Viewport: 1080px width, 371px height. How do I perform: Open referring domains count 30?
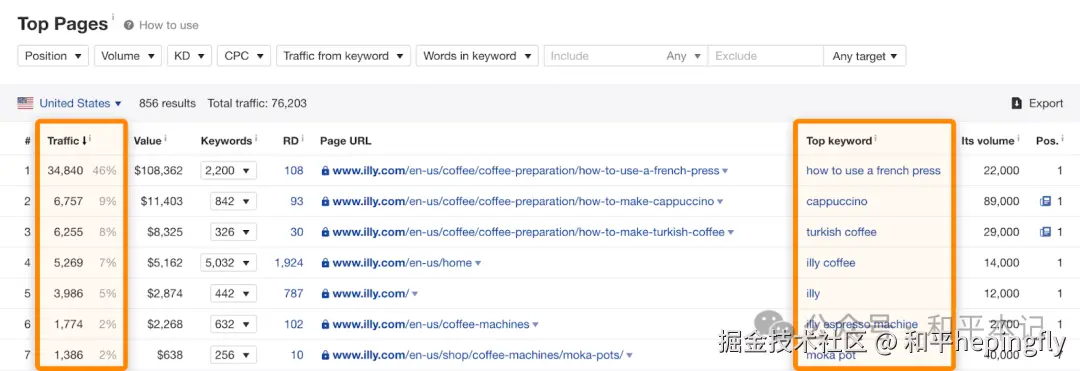297,232
